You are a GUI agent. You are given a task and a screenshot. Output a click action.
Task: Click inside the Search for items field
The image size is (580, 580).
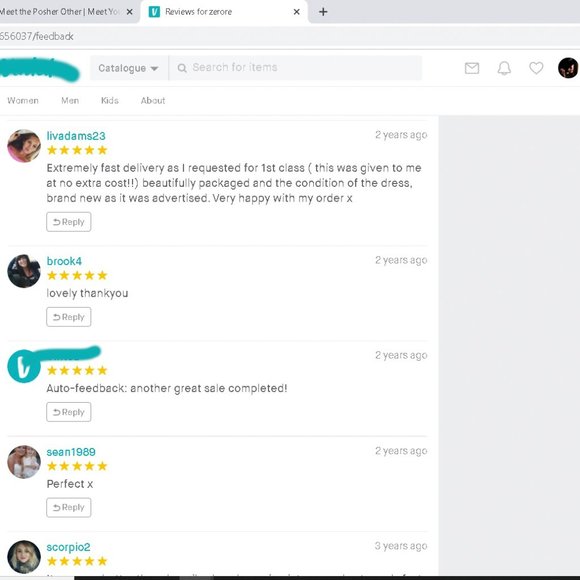coord(295,68)
